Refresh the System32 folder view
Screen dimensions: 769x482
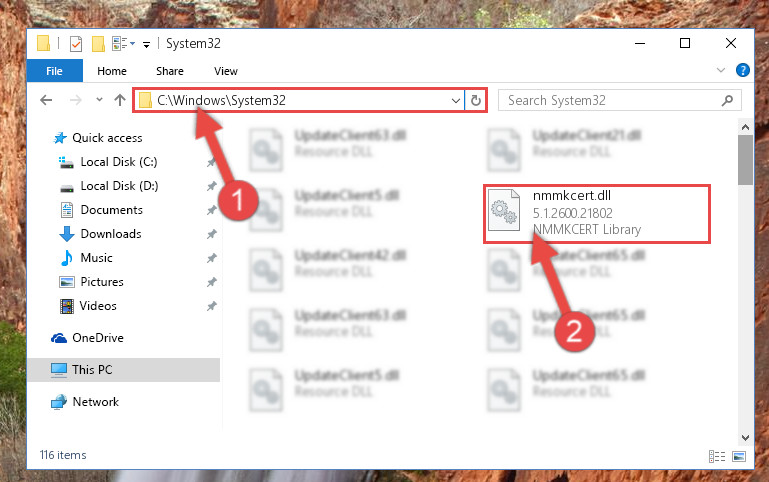point(475,101)
